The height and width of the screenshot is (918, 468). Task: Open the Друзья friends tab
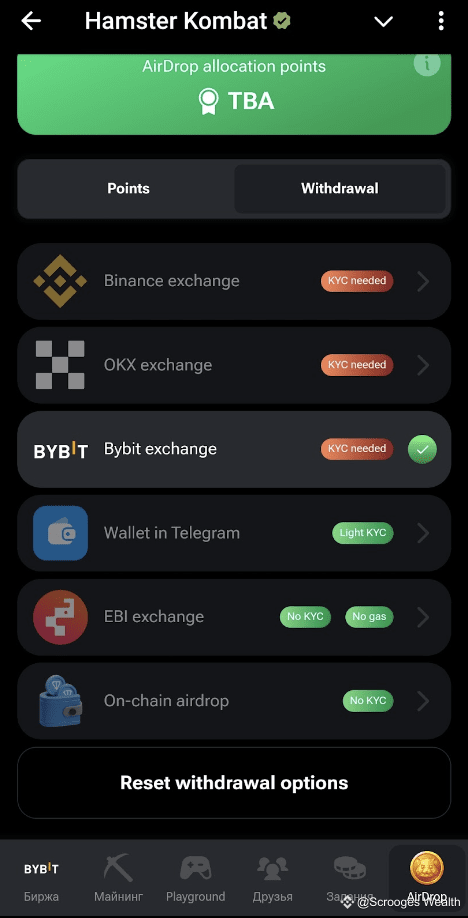[x=272, y=877]
